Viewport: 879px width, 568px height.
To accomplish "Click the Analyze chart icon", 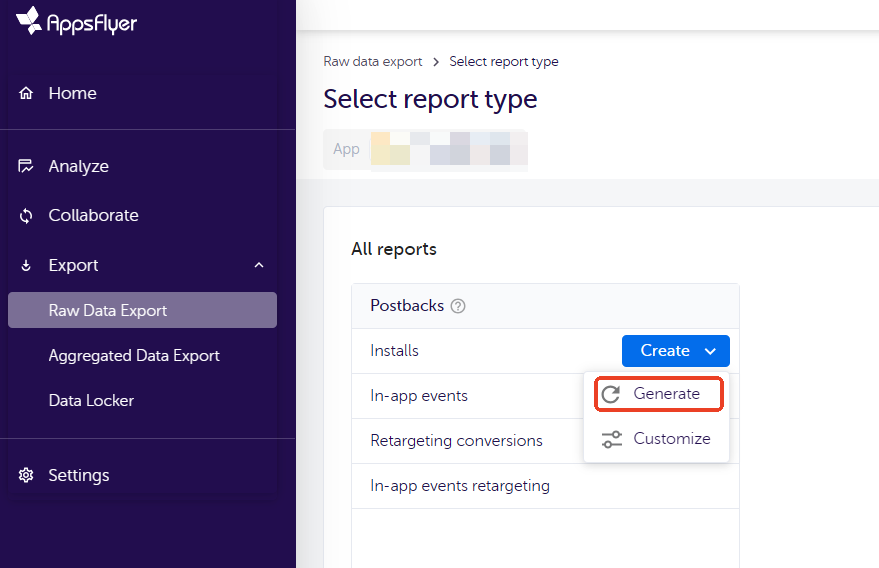I will click(x=26, y=166).
